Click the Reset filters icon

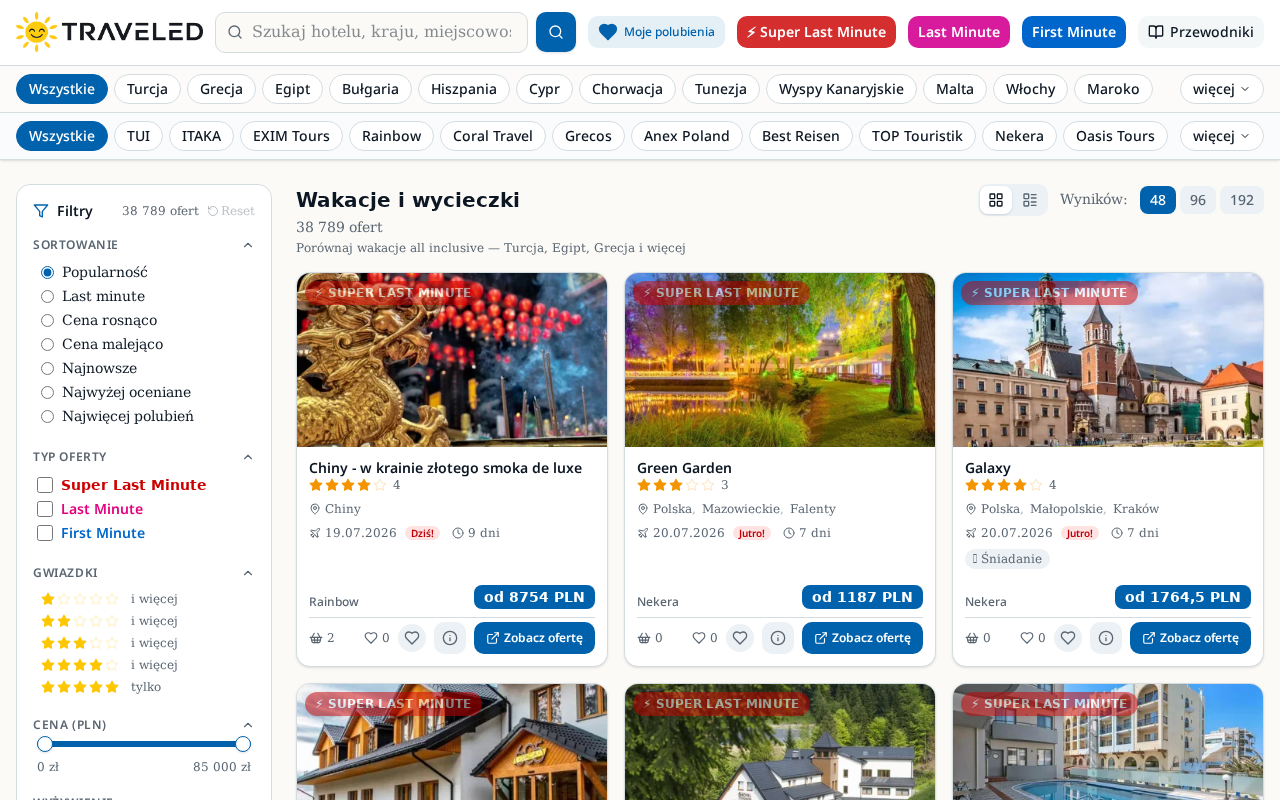pos(231,211)
